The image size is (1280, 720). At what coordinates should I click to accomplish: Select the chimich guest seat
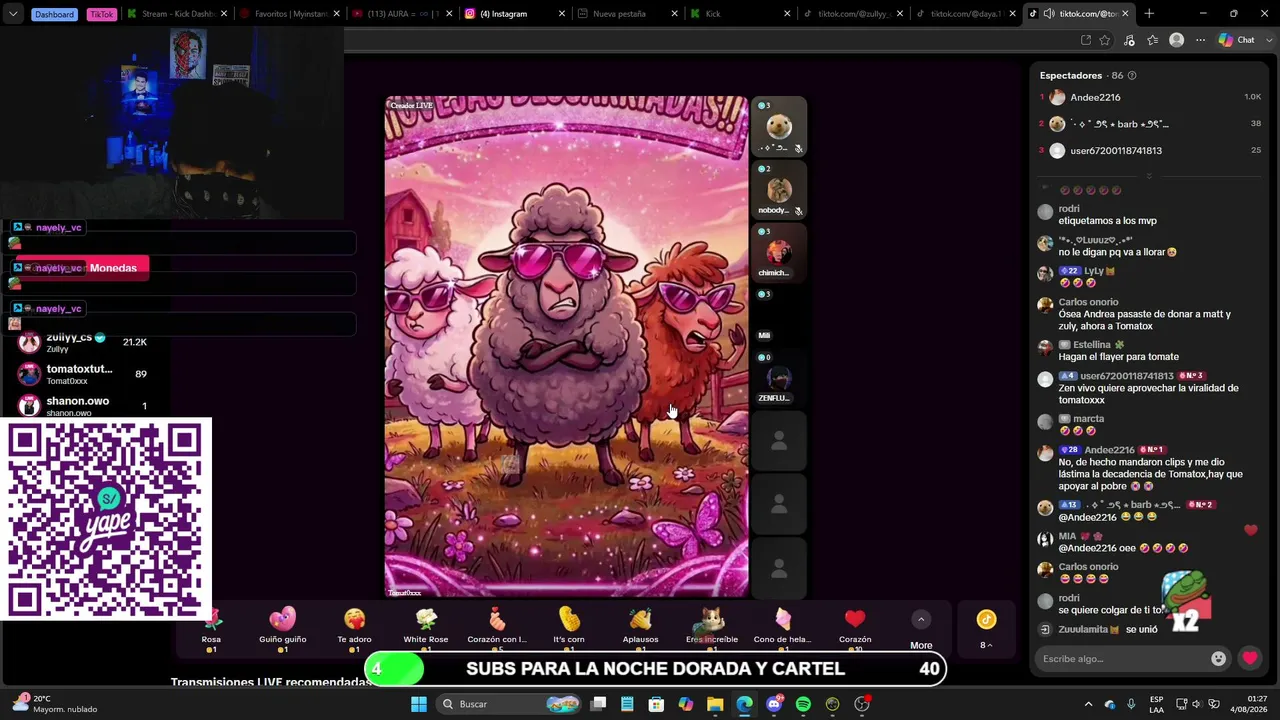pos(778,253)
